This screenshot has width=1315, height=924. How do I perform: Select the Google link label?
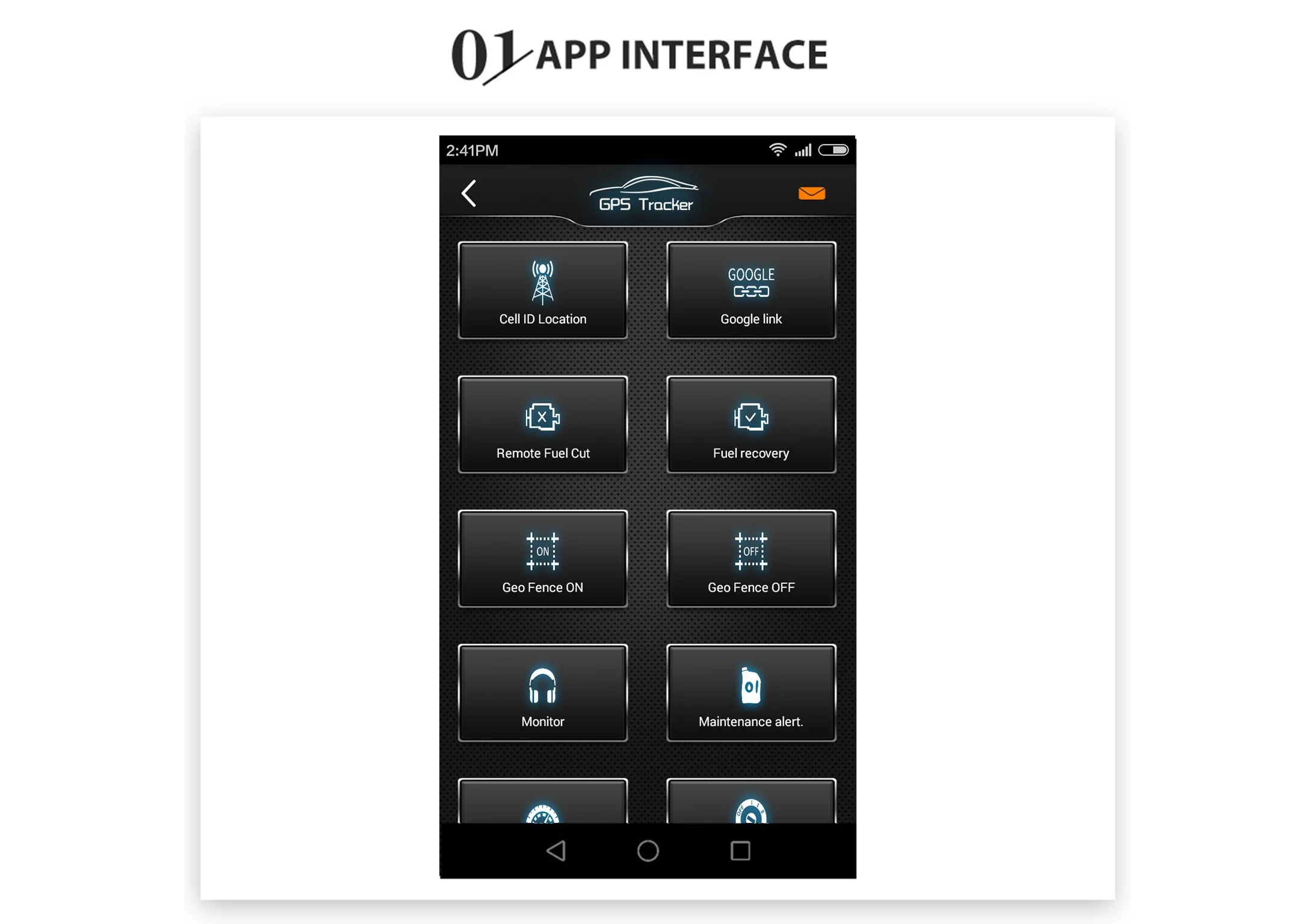[750, 319]
